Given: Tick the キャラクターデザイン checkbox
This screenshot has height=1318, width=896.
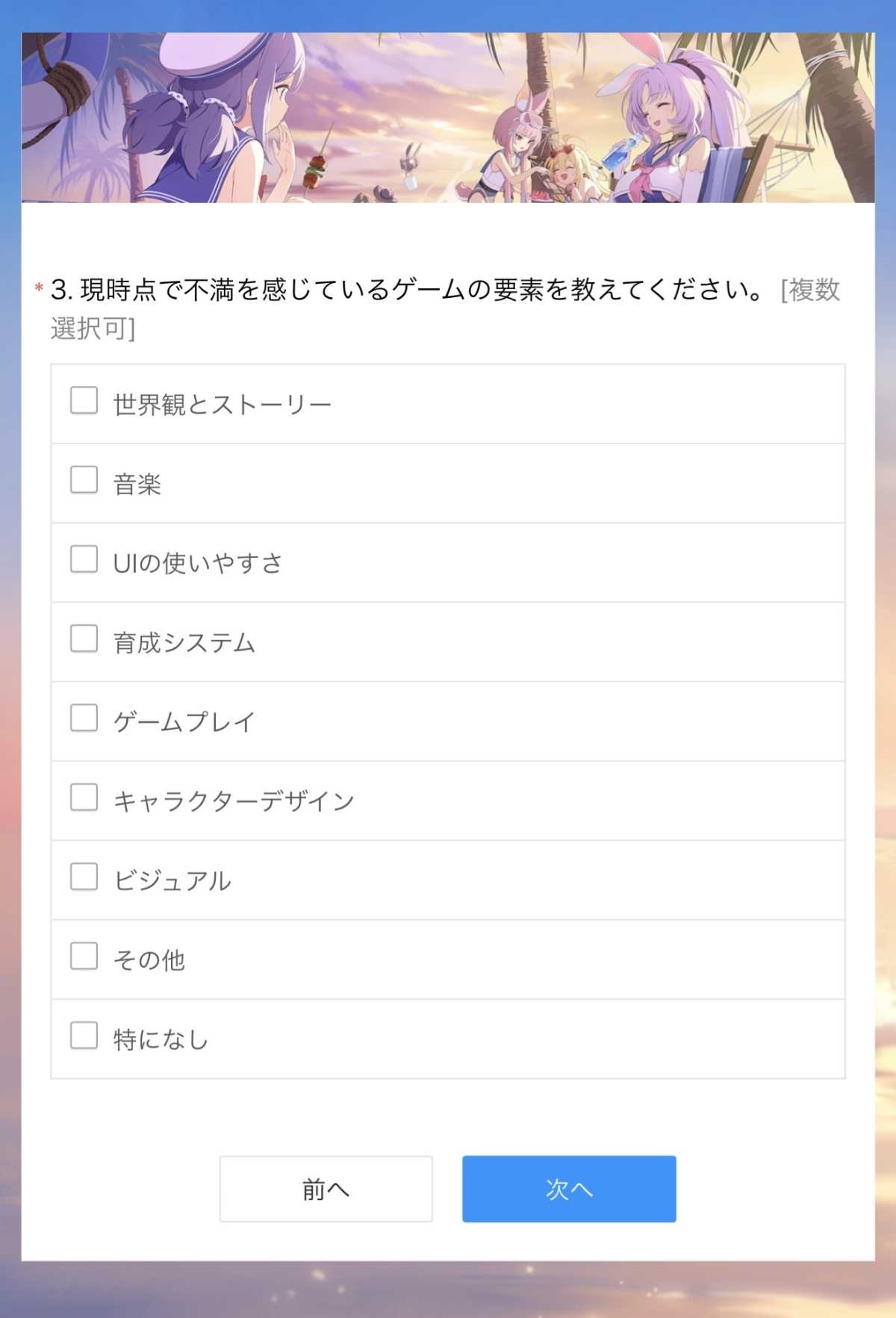Looking at the screenshot, I should coord(84,798).
